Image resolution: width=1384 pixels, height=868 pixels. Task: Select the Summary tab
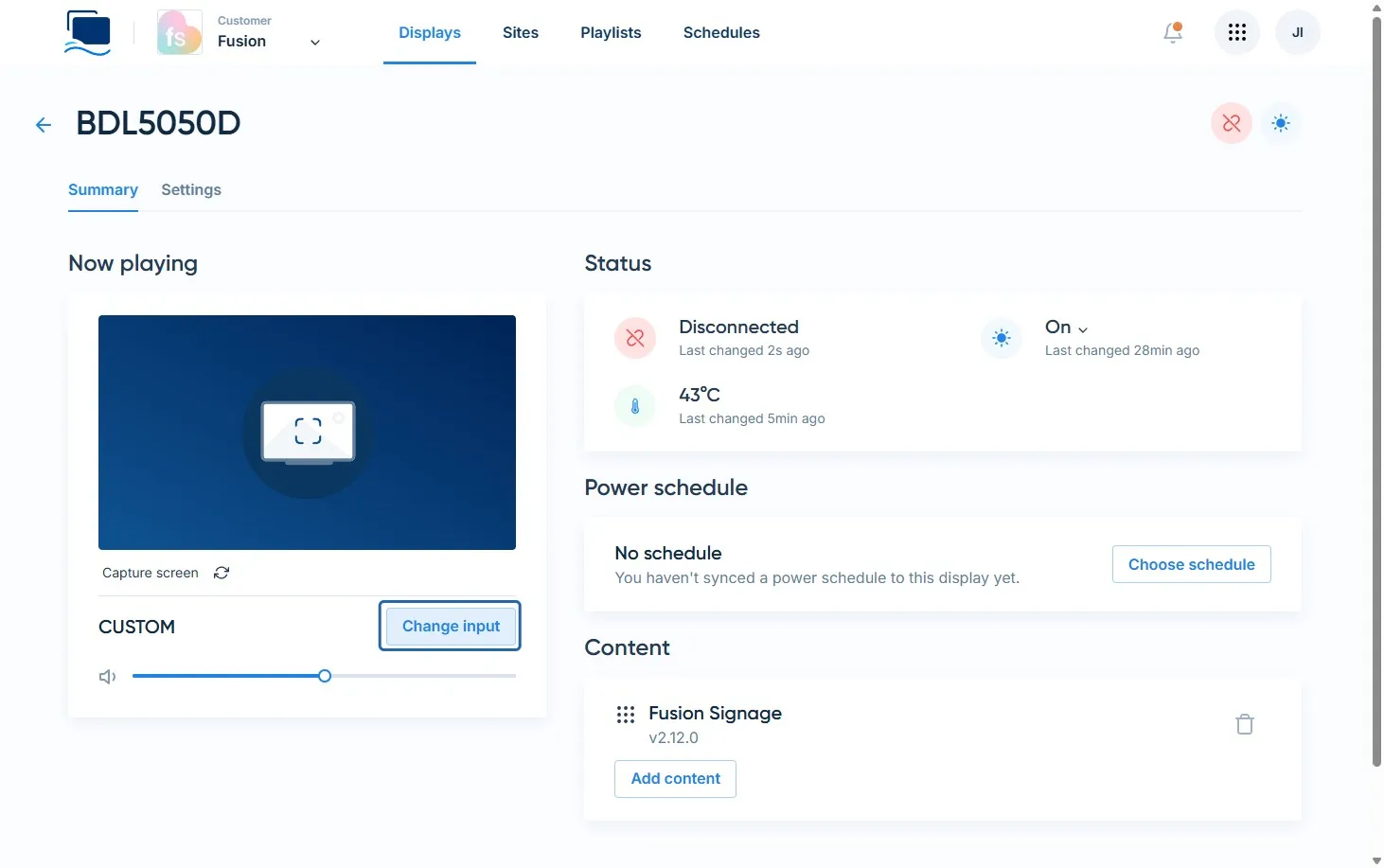point(103,190)
